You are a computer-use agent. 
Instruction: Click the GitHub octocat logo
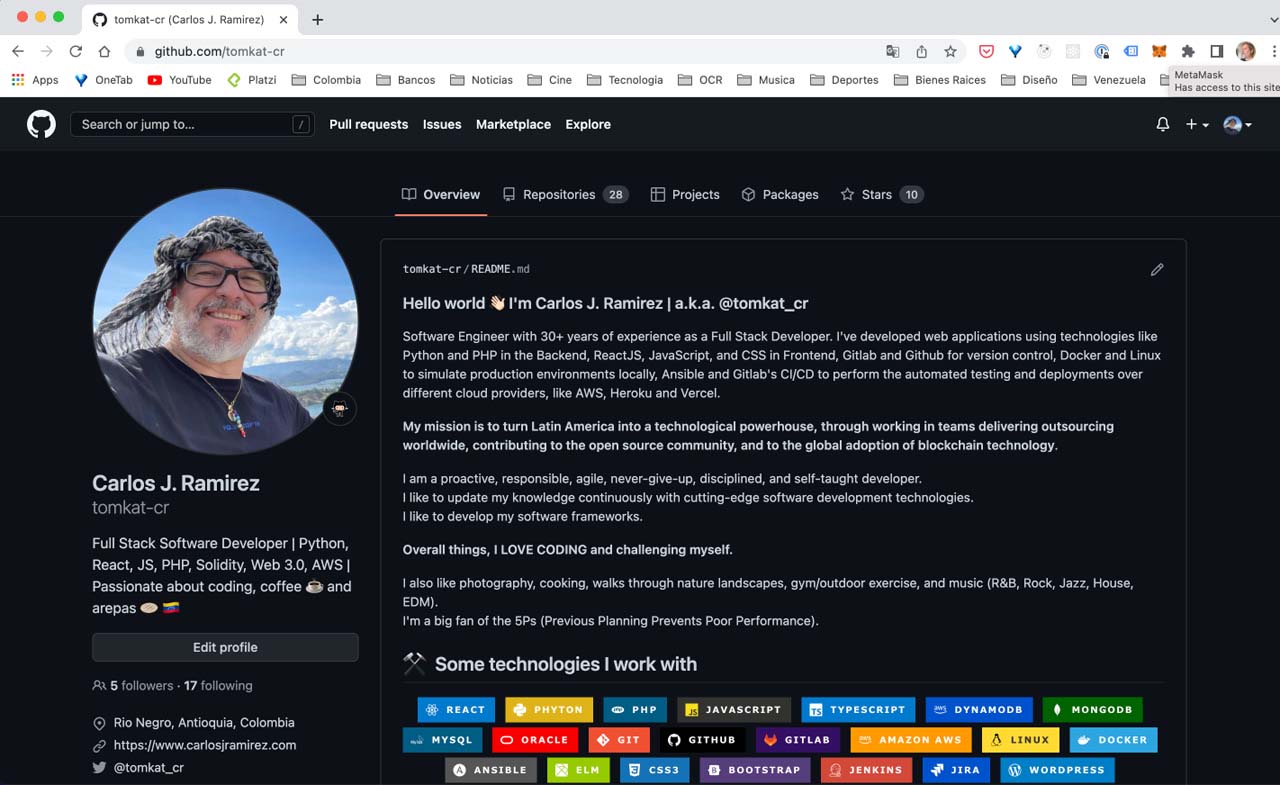point(40,123)
